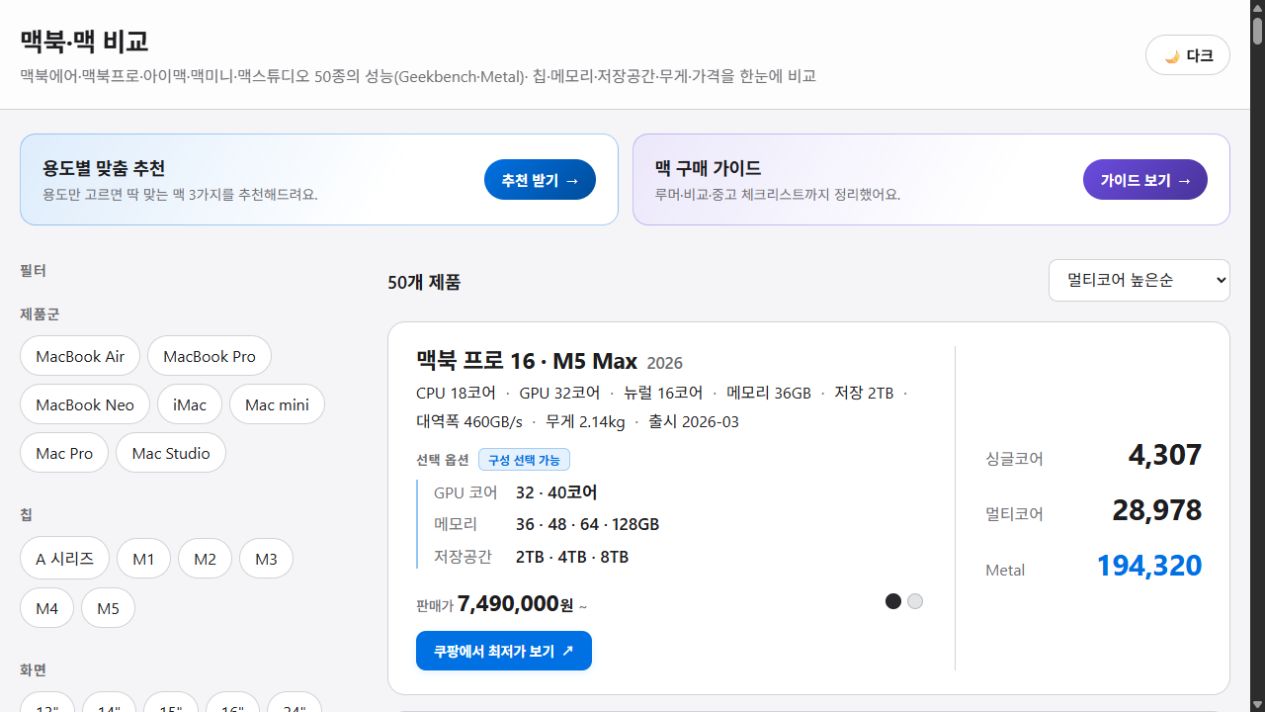1265x712 pixels.
Task: Select the M4 chip filter
Action: click(47, 608)
